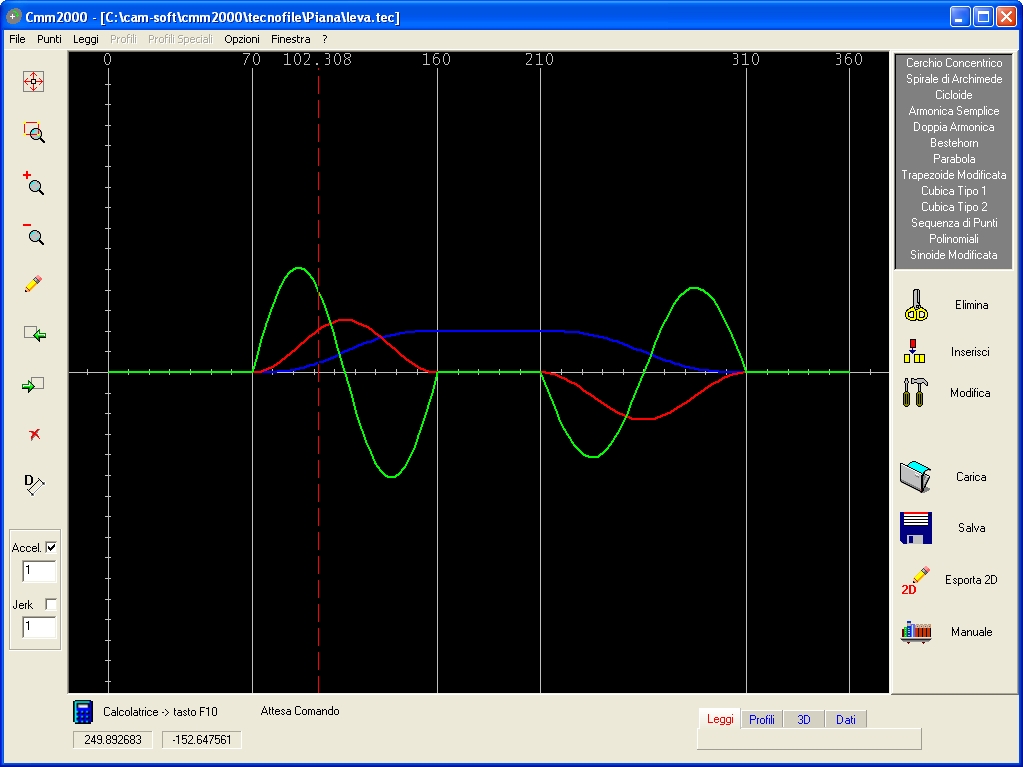
Task: Enable the Jerk checkbox
Action: (51, 605)
